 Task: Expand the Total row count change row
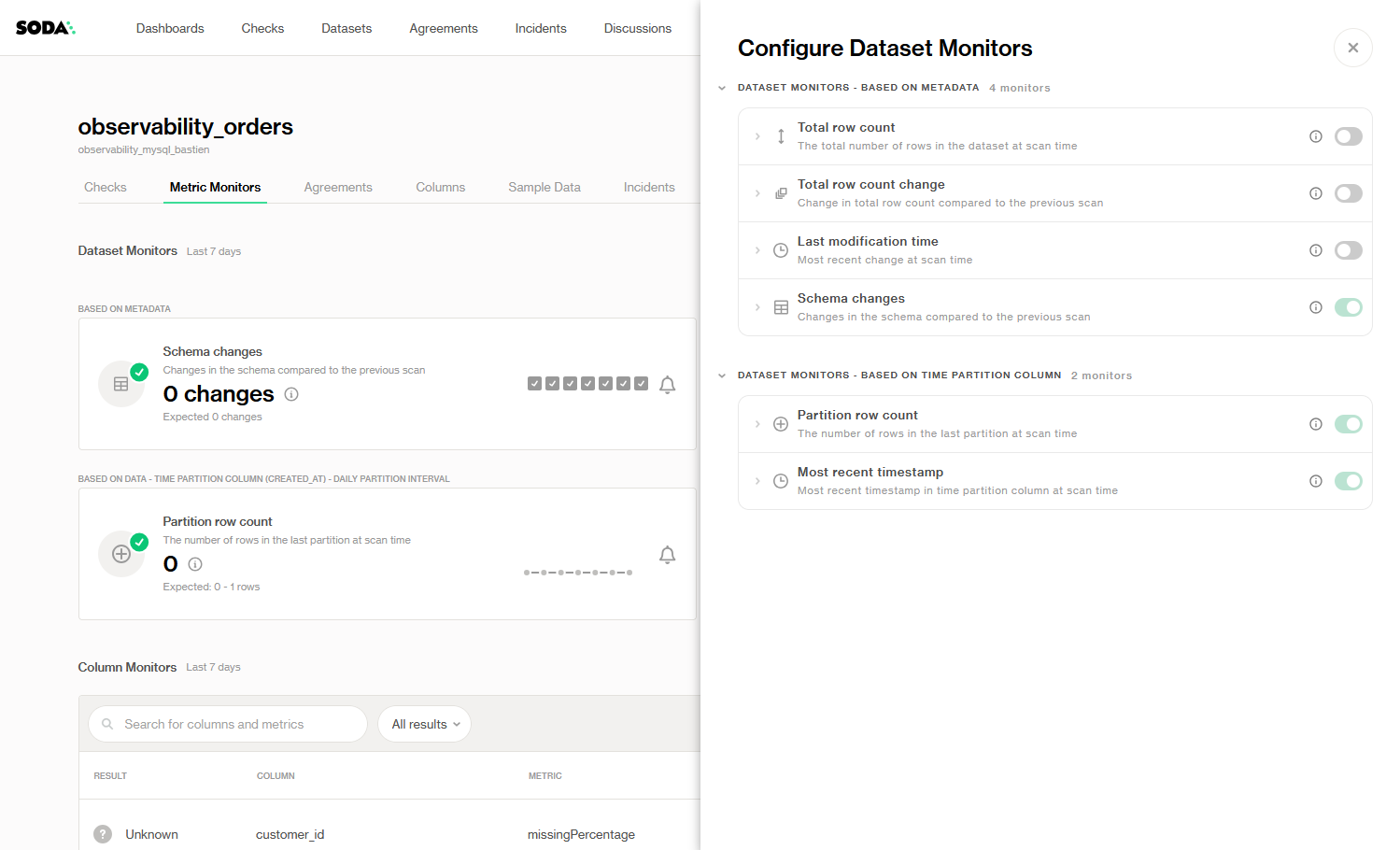[757, 193]
